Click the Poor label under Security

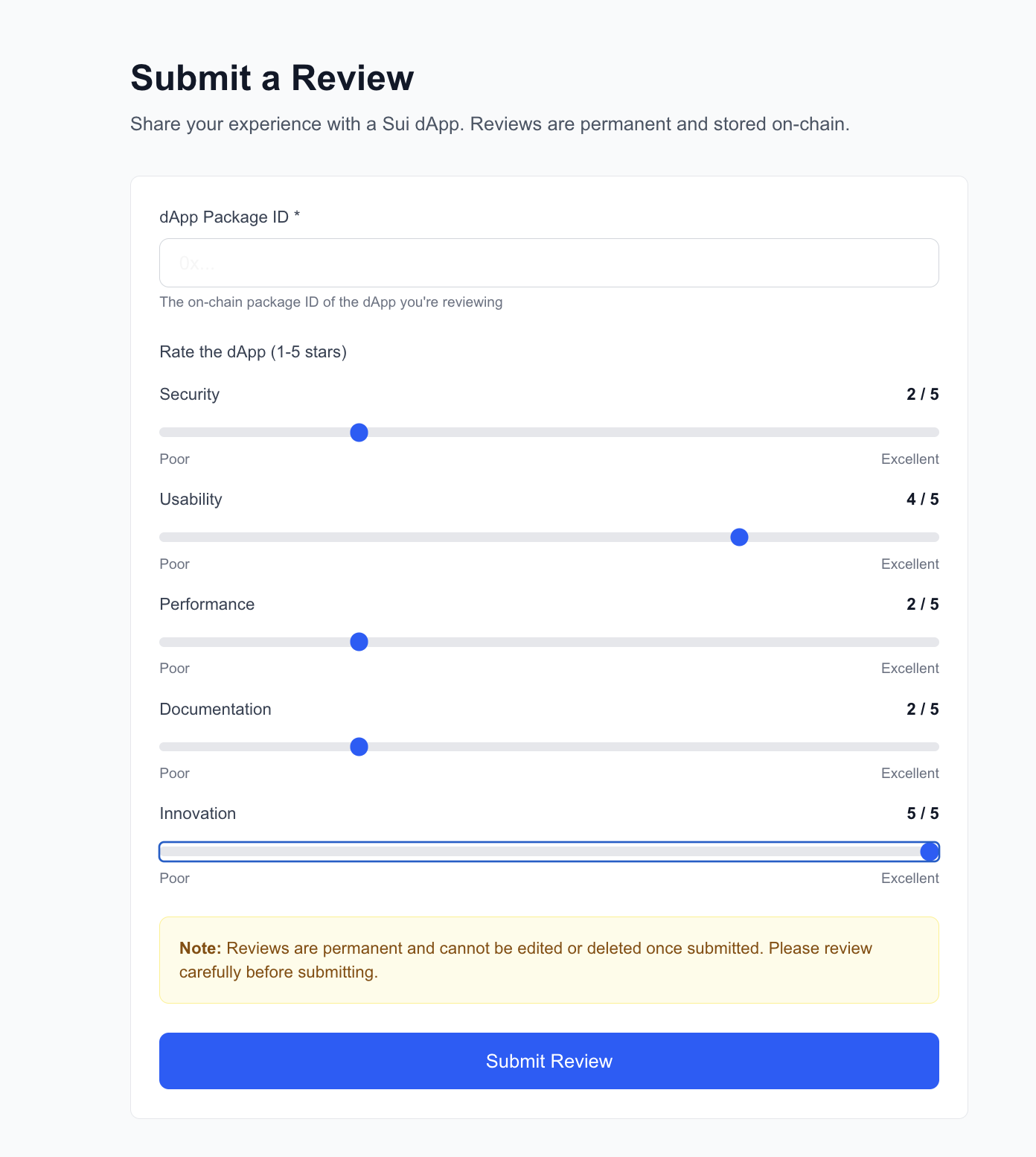(x=173, y=459)
